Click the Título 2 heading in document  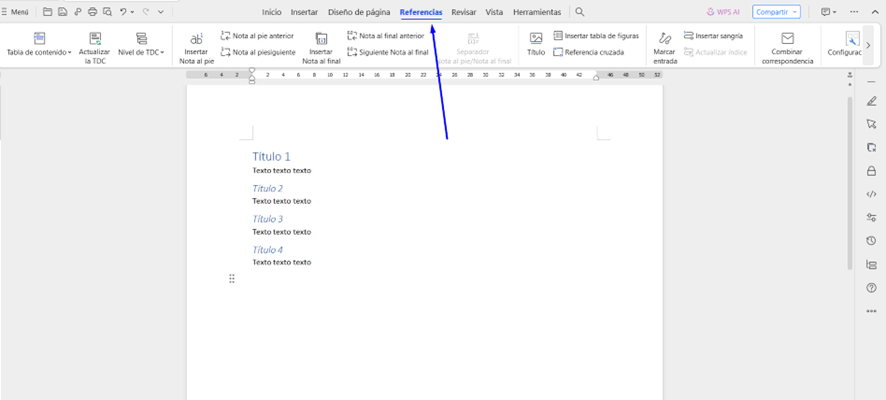(267, 188)
